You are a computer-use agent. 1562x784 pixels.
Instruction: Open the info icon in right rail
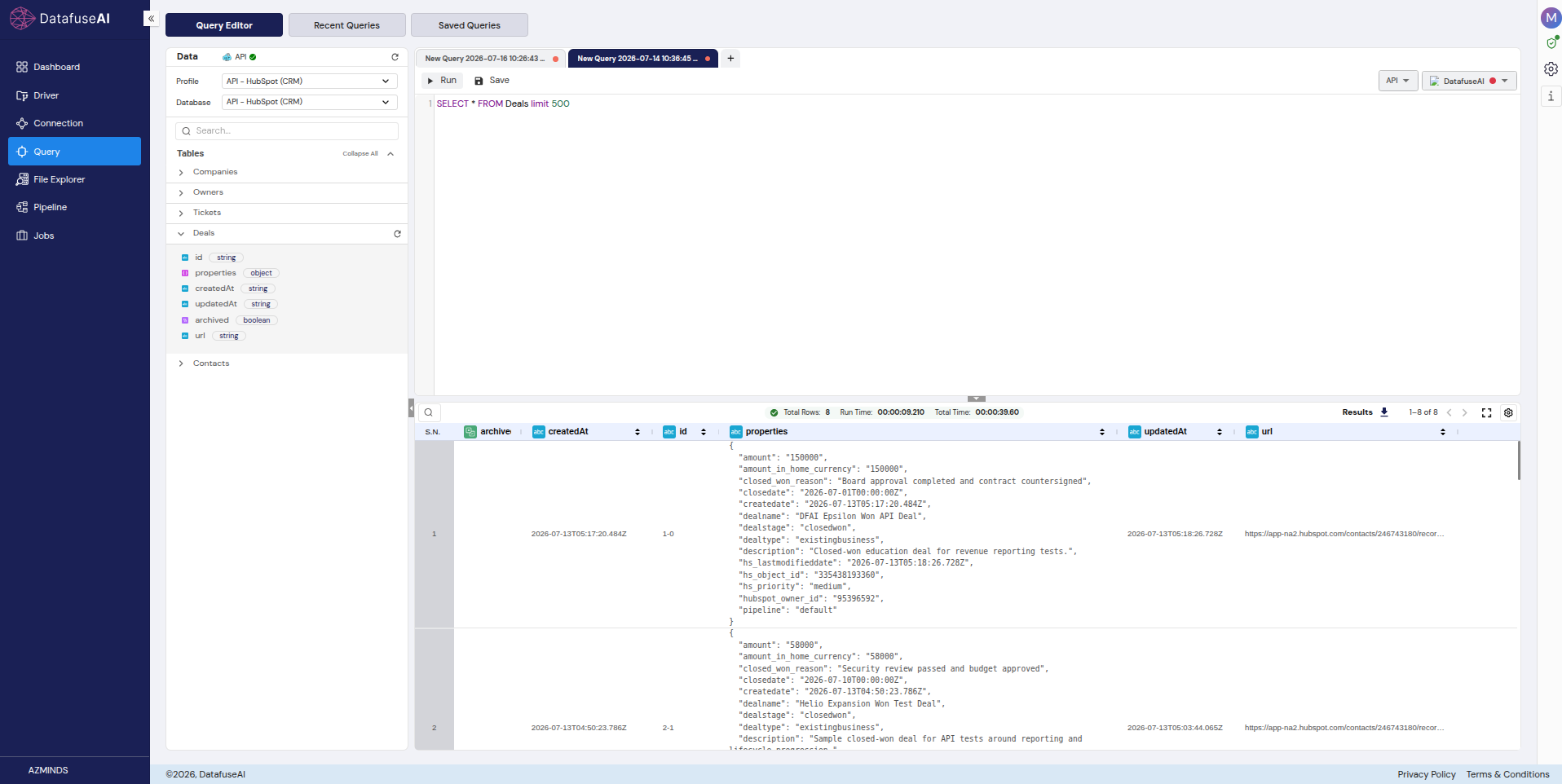1551,96
